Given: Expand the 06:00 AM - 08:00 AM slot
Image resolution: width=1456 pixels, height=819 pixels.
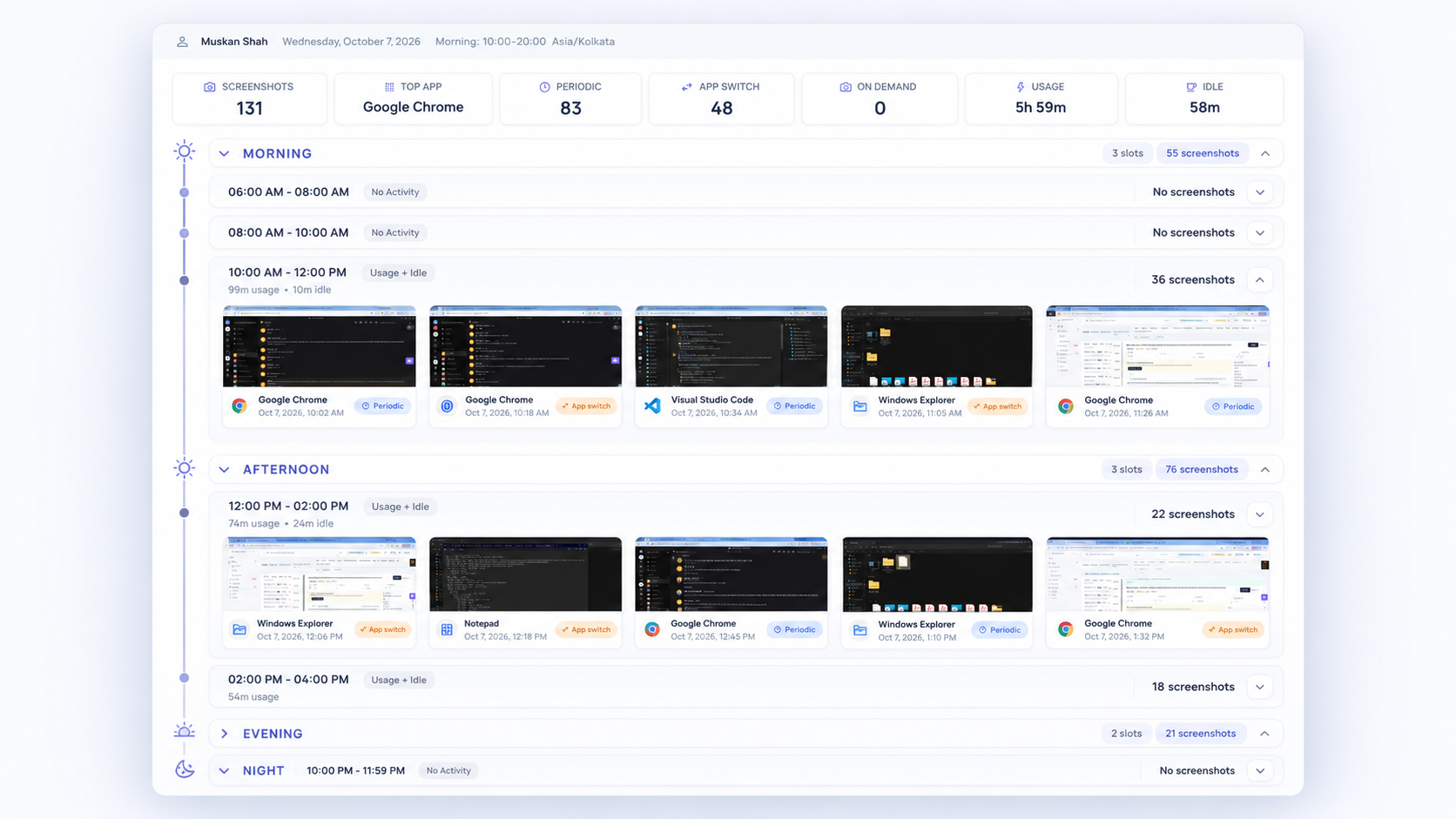Looking at the screenshot, I should point(1260,192).
